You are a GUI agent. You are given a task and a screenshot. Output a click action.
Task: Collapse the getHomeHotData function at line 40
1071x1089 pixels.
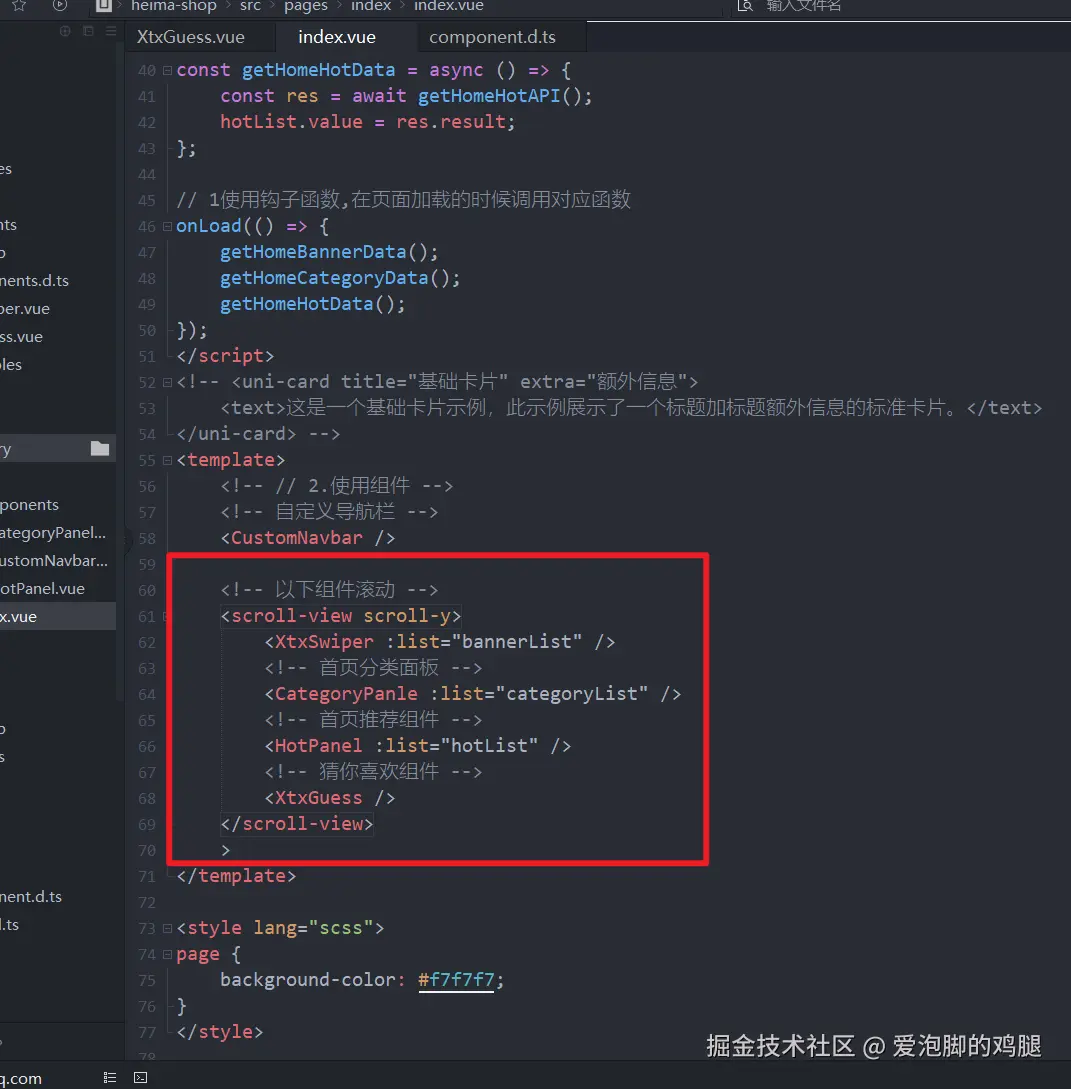pyautogui.click(x=167, y=70)
